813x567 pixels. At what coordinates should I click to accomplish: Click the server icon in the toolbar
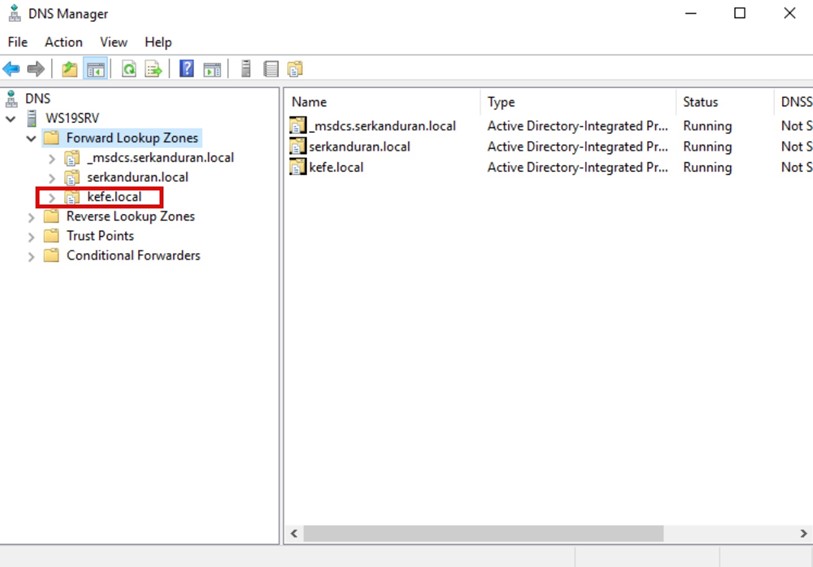pos(246,68)
